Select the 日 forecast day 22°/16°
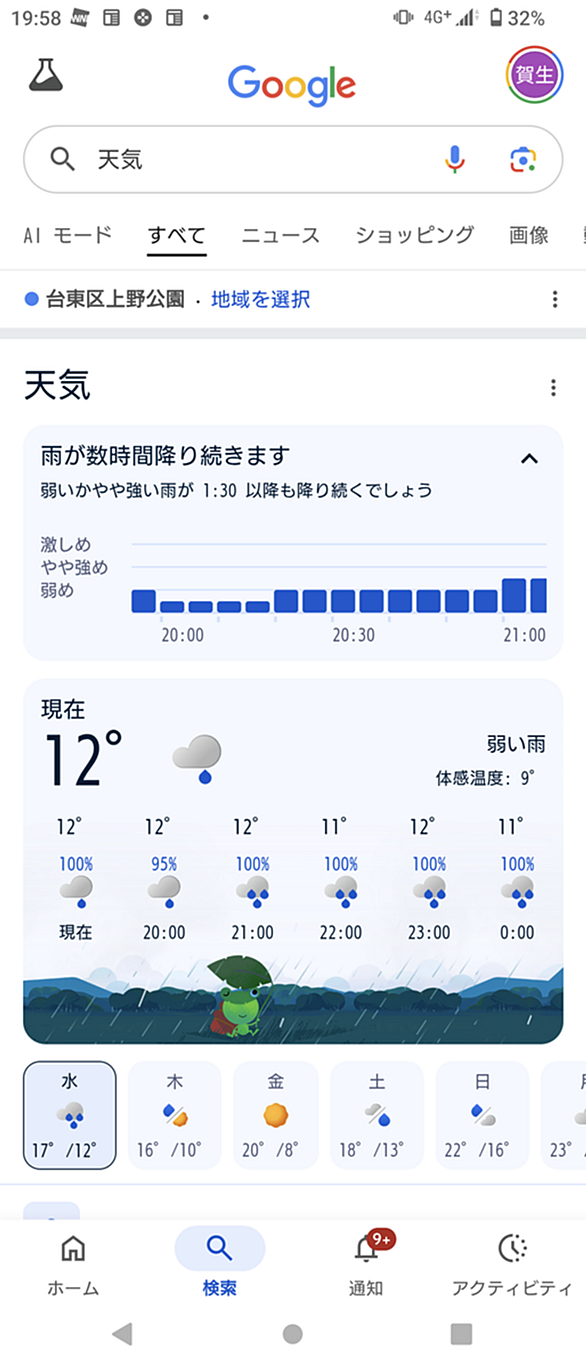The height and width of the screenshot is (1368, 586). tap(482, 1115)
